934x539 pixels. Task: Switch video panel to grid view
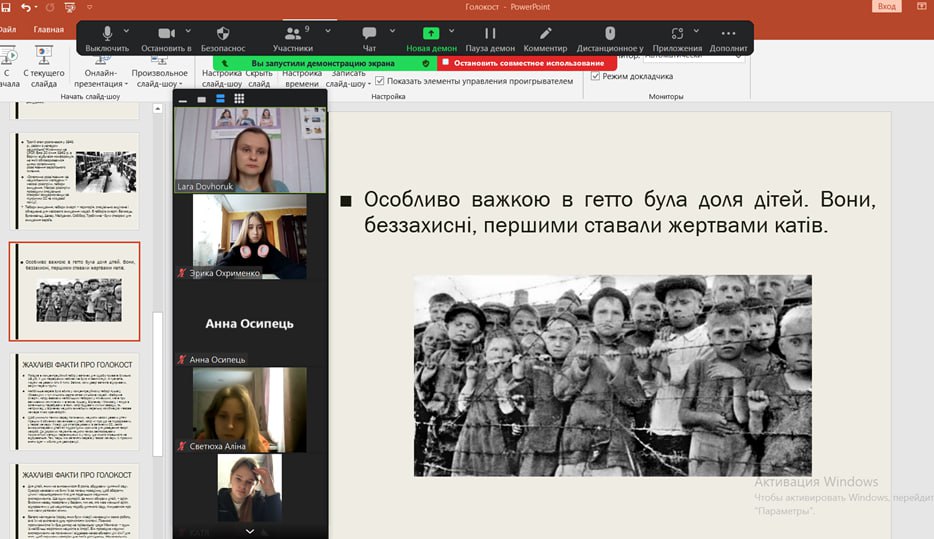239,99
